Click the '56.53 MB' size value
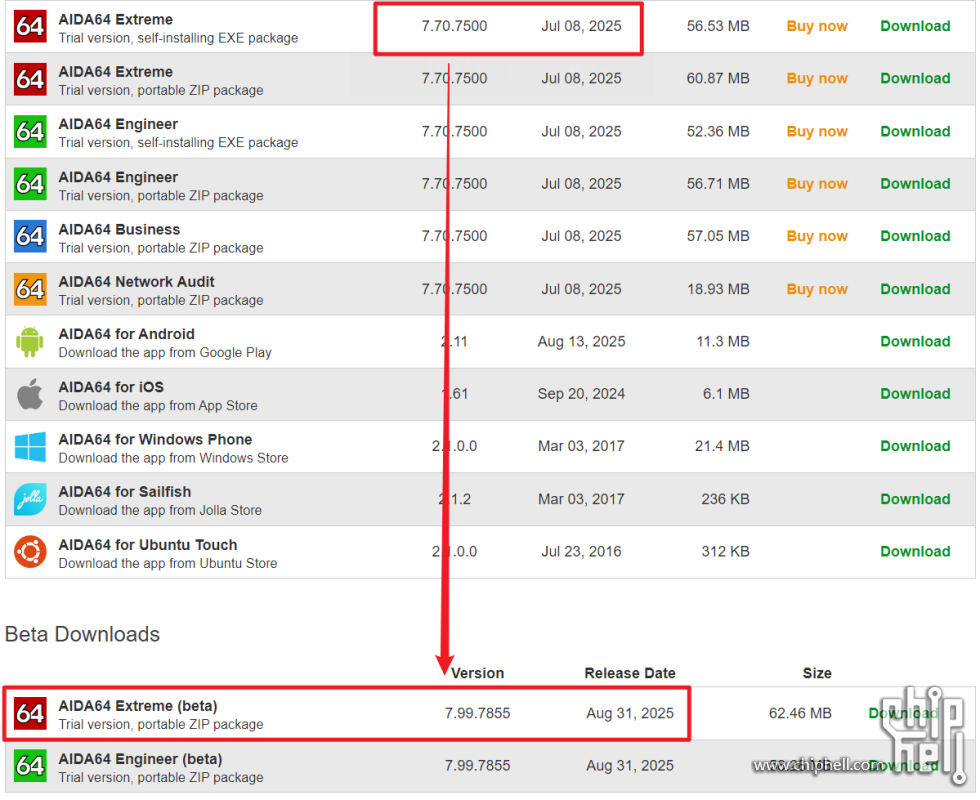 718,26
